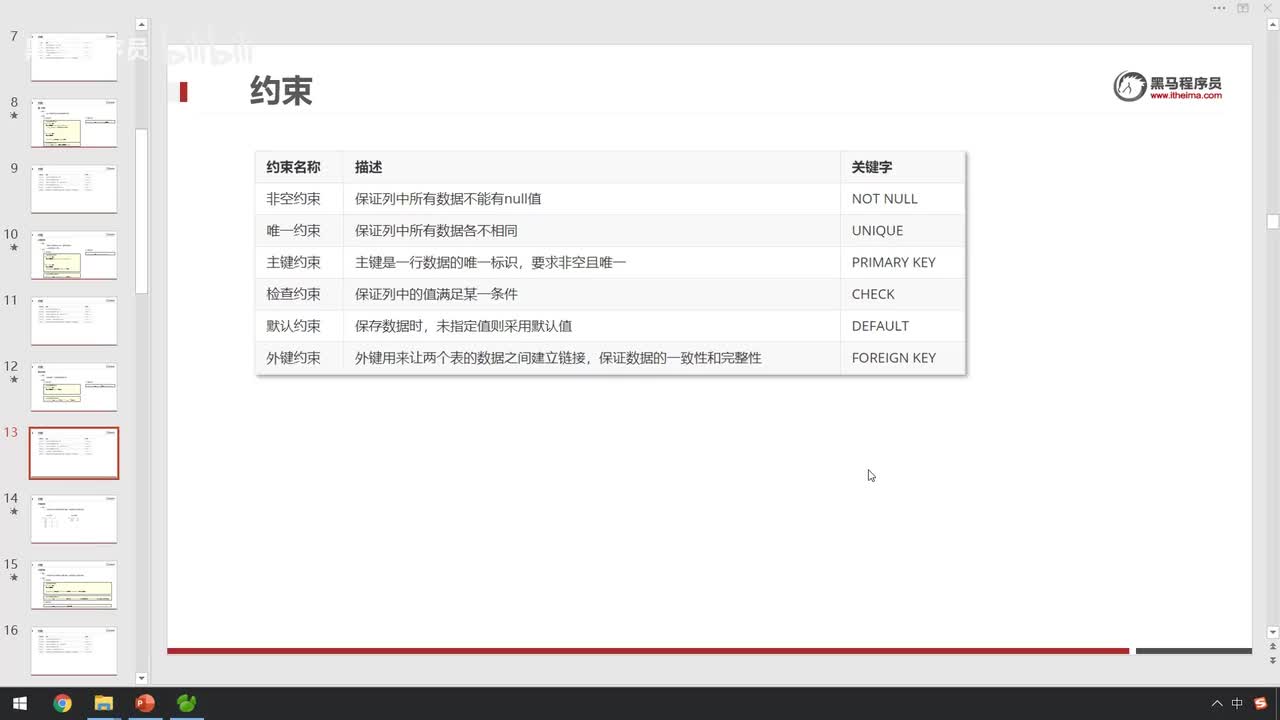Go to the previous slide with the double-up arrow

(x=1273, y=647)
